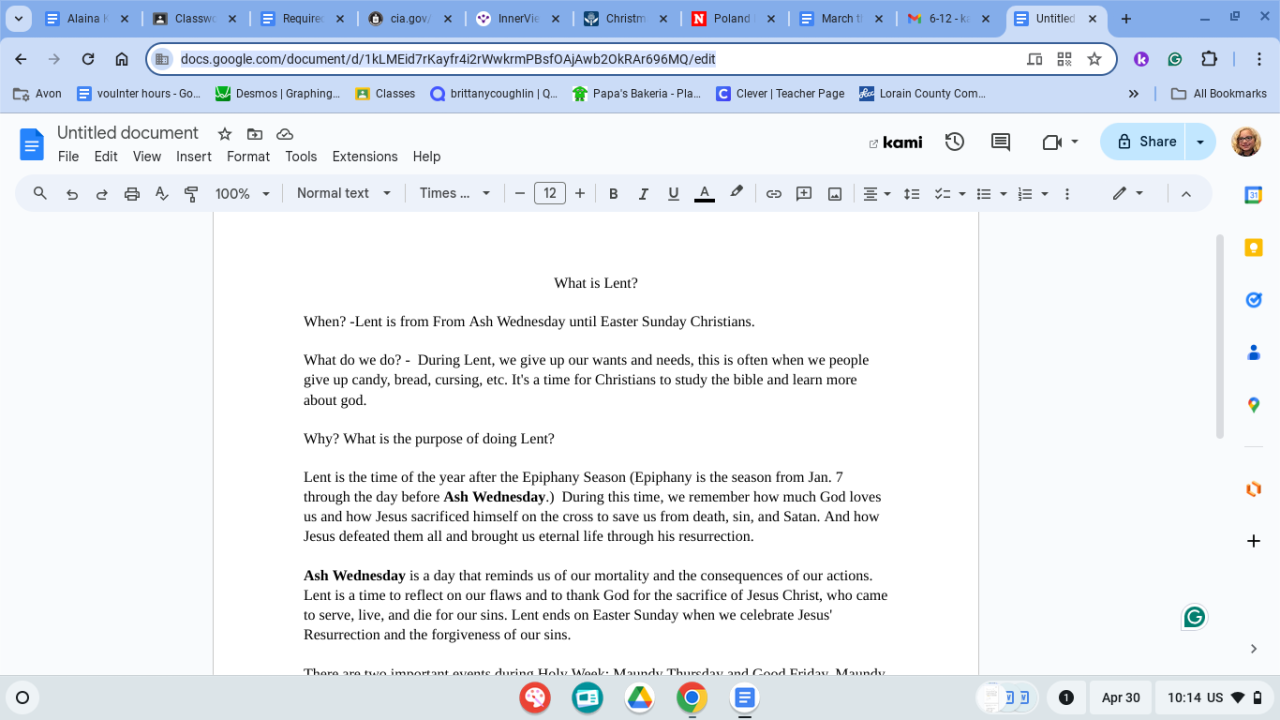Move document to a folder

click(255, 134)
